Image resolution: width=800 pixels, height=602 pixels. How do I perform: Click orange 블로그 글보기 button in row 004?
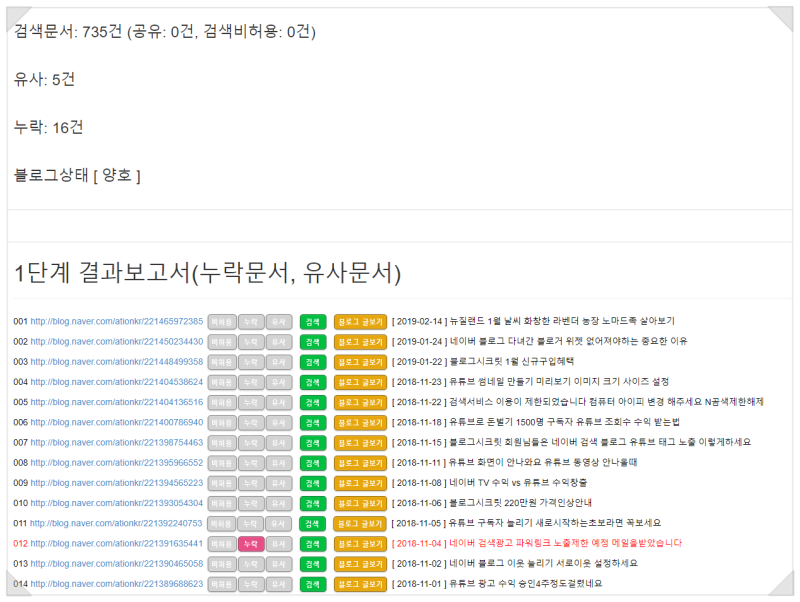360,382
